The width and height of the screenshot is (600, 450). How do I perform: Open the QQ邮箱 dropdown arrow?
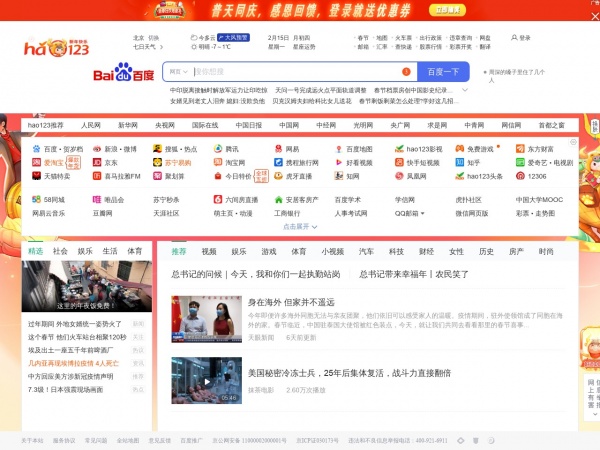(x=422, y=214)
